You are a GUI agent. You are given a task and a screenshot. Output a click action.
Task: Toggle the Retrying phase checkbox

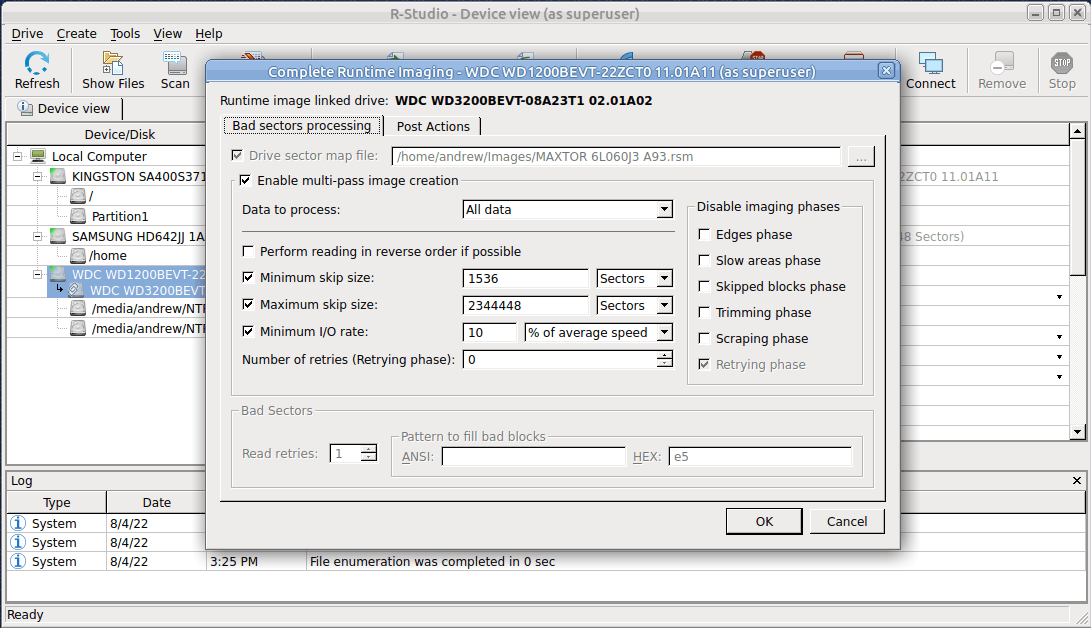704,364
